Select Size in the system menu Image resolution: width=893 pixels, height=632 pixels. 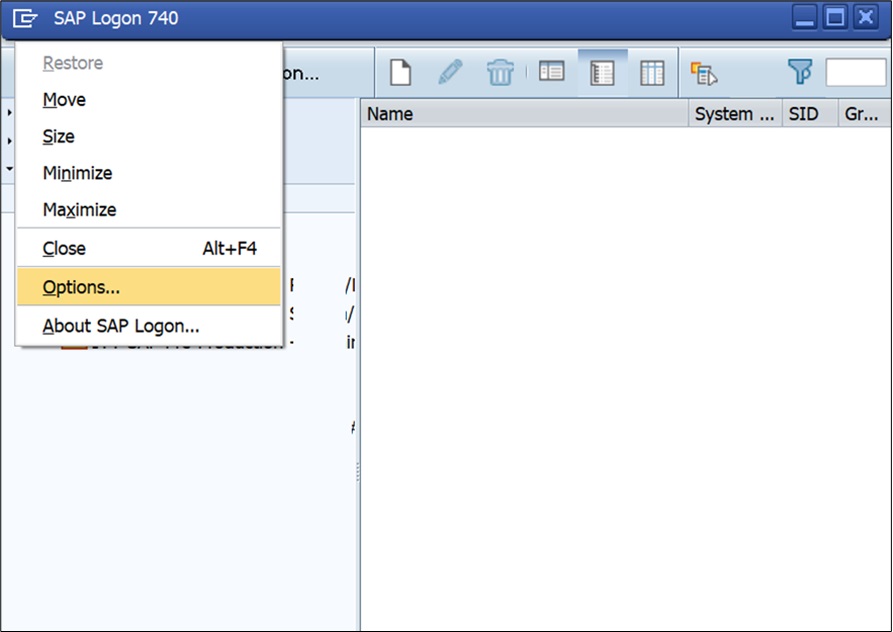coord(148,136)
